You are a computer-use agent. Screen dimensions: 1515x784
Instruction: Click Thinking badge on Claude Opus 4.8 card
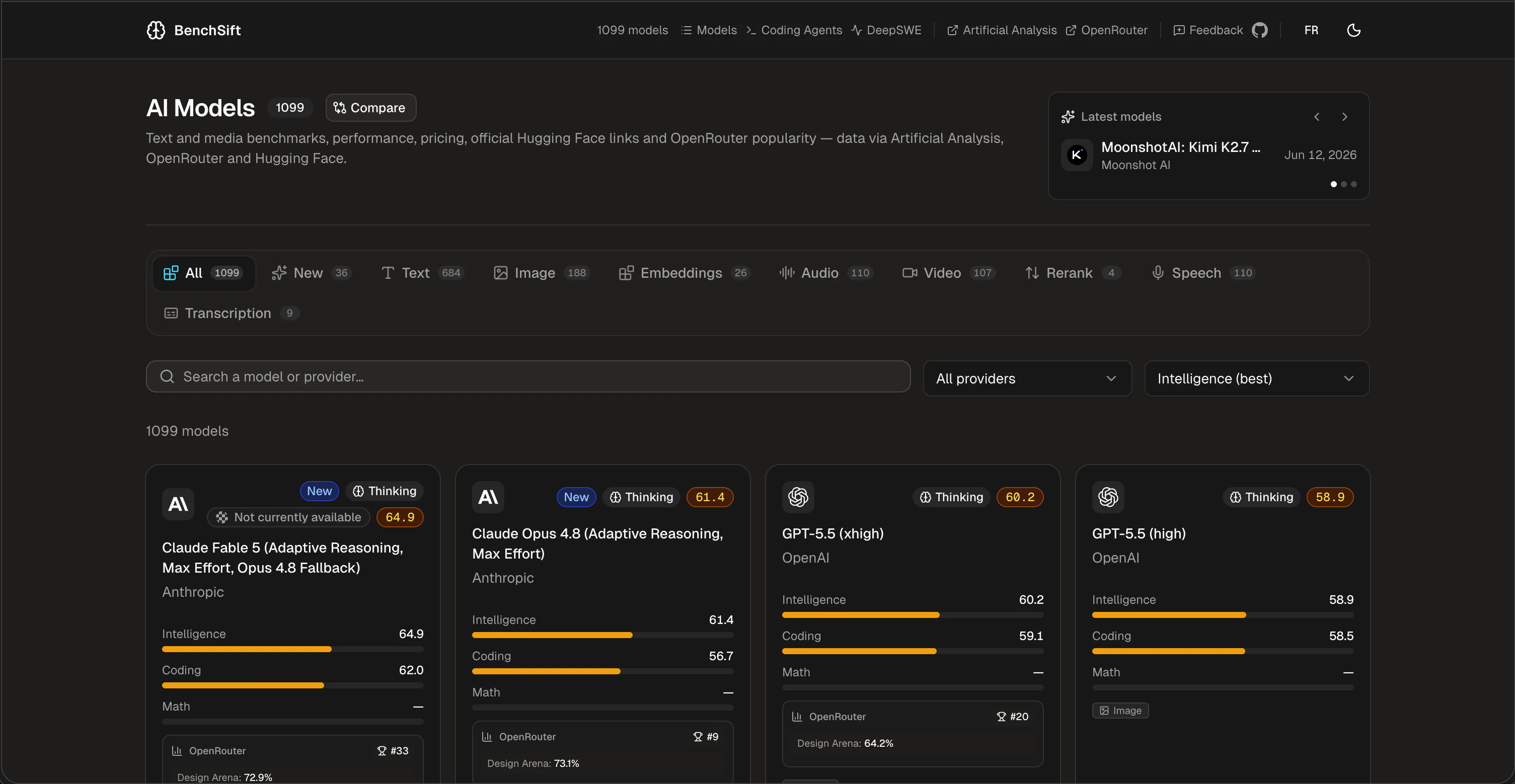[642, 497]
